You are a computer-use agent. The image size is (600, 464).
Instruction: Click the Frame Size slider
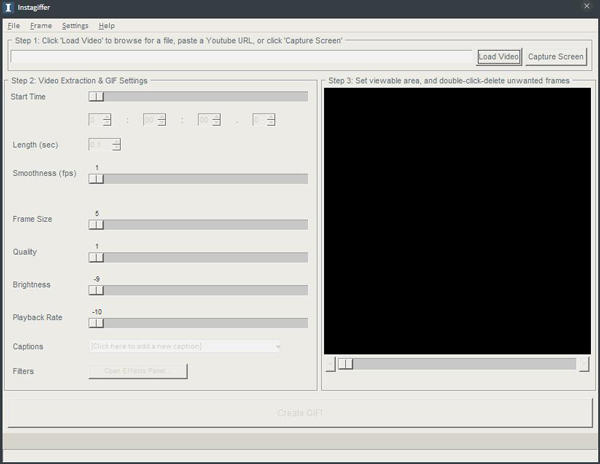[198, 225]
